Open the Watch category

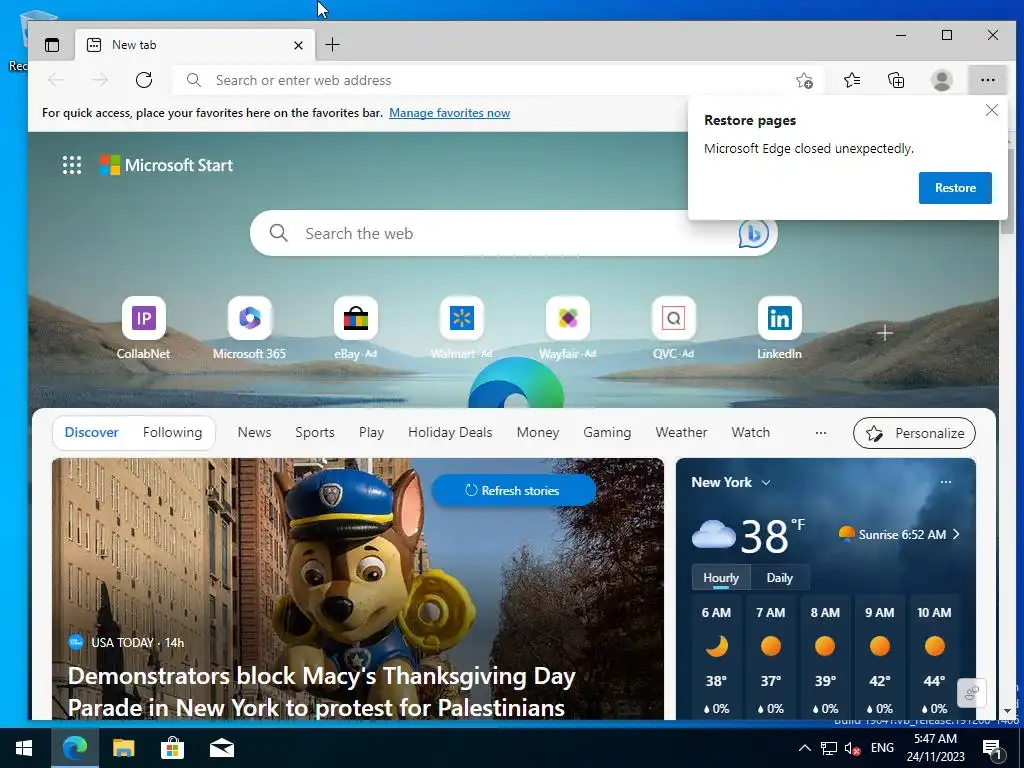point(750,432)
